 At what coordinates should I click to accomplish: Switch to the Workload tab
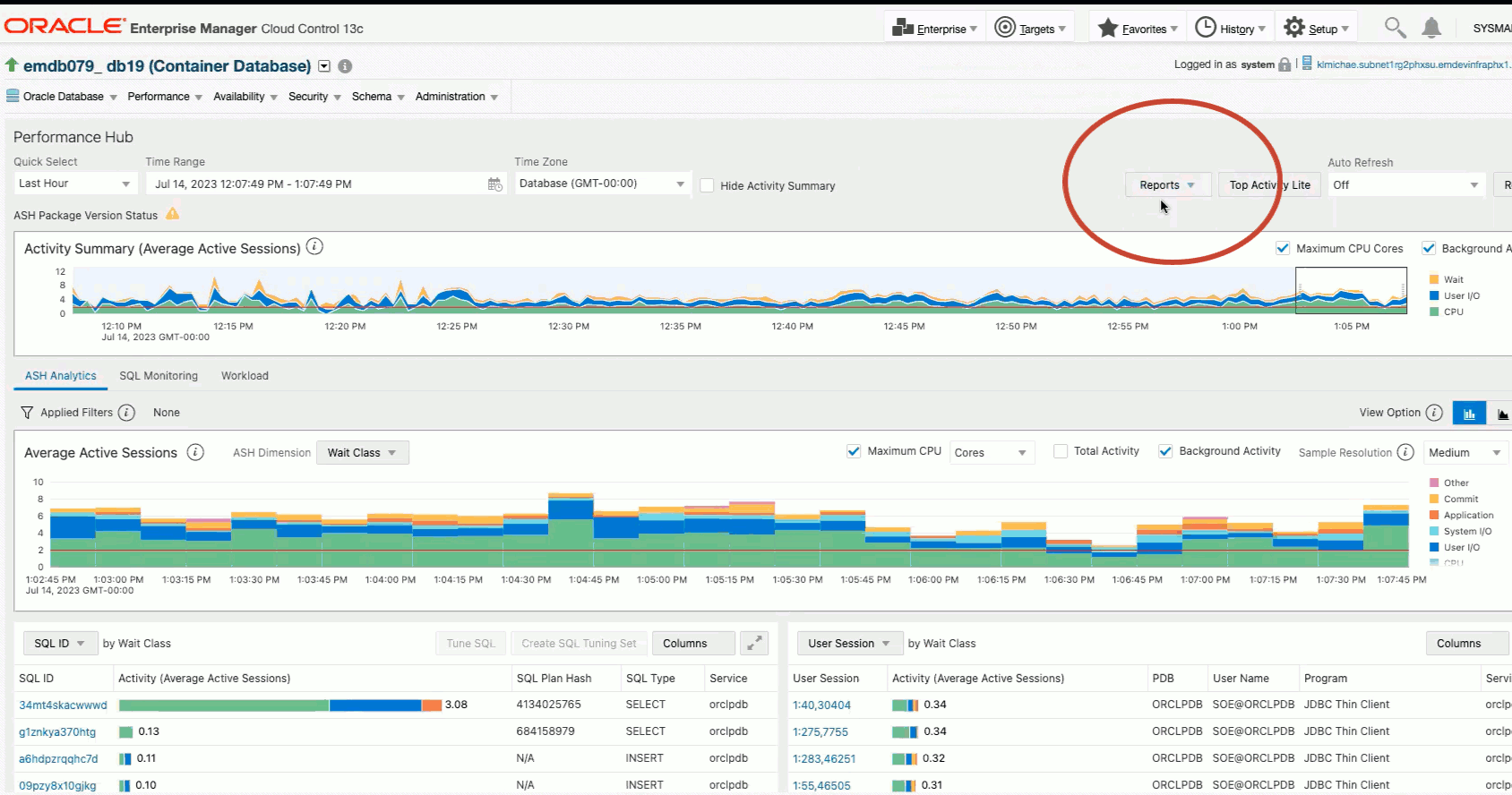tap(245, 376)
